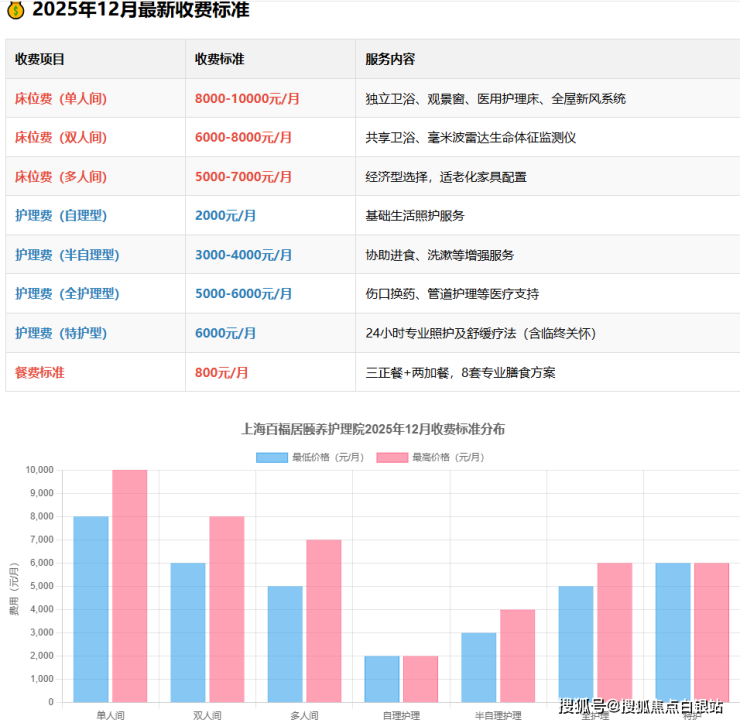Toggle the 最低价格（元/月）legend label

coord(323,457)
